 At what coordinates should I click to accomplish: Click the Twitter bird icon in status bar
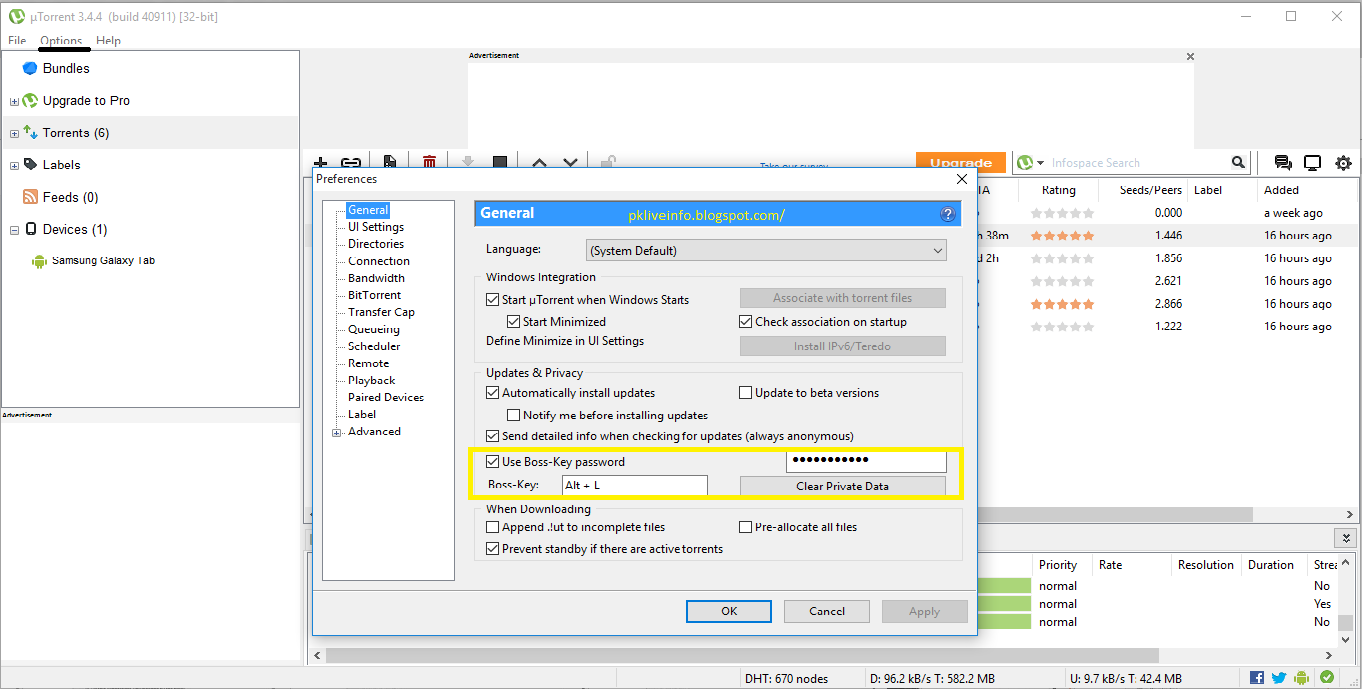[1279, 678]
